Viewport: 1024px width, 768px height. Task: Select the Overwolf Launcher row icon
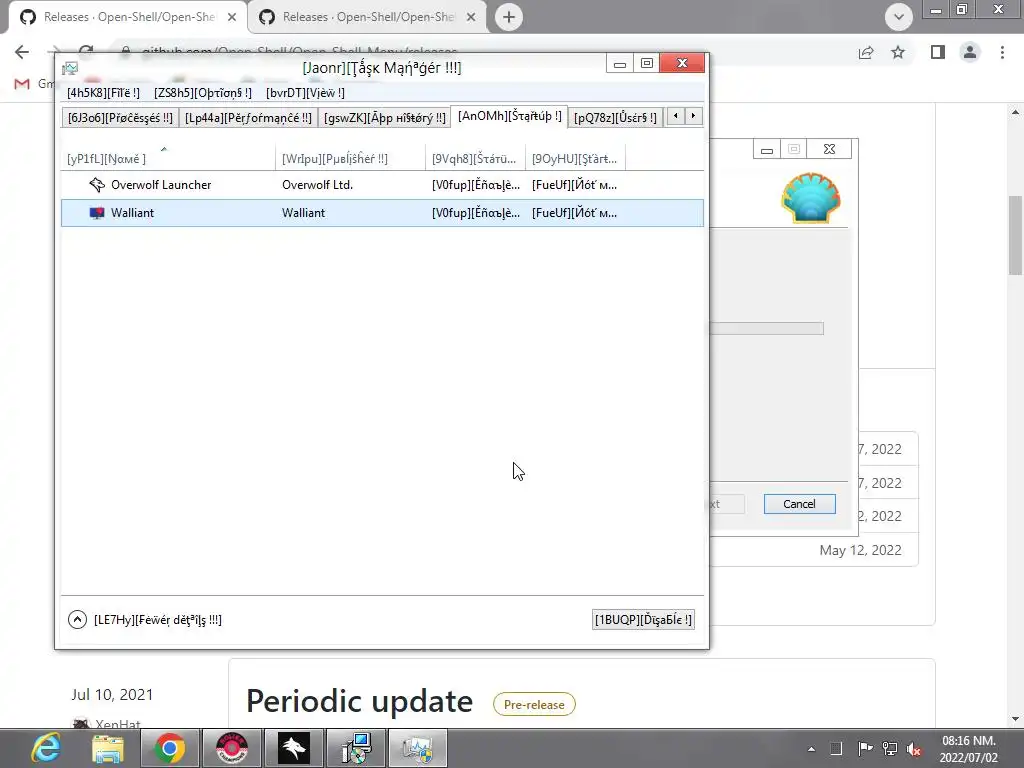(97, 185)
